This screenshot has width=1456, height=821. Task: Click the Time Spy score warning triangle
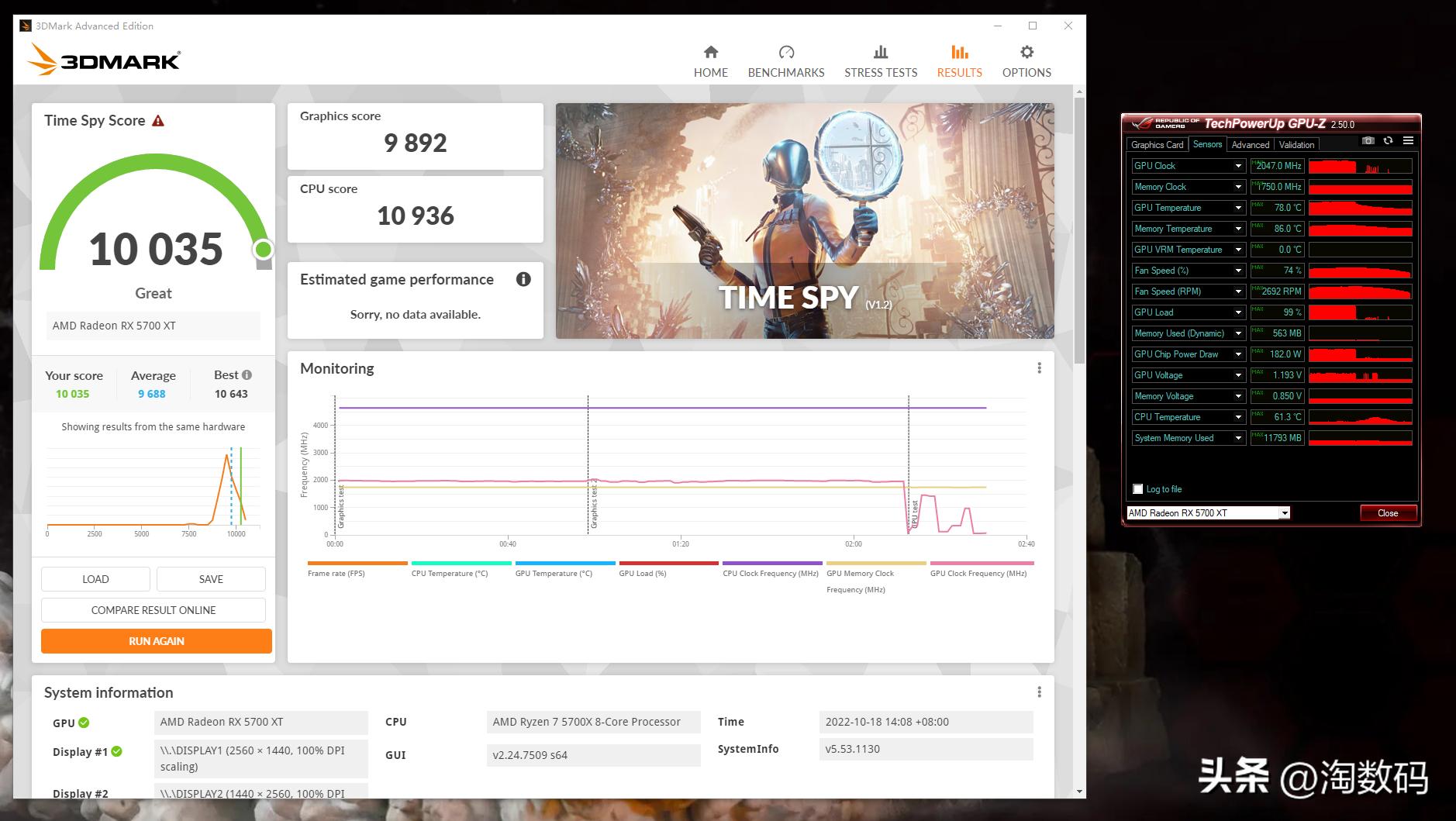[158, 120]
